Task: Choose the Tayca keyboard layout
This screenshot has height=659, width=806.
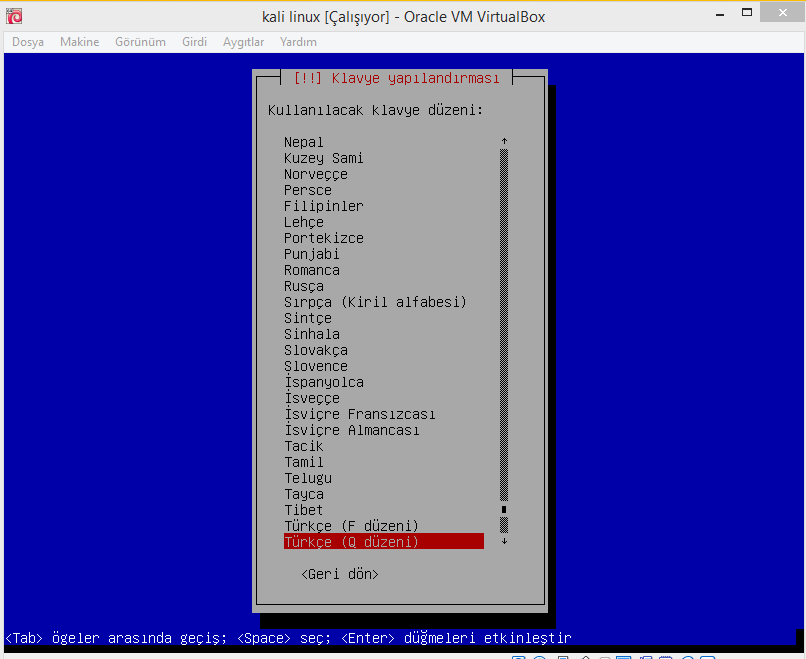Action: tap(304, 494)
